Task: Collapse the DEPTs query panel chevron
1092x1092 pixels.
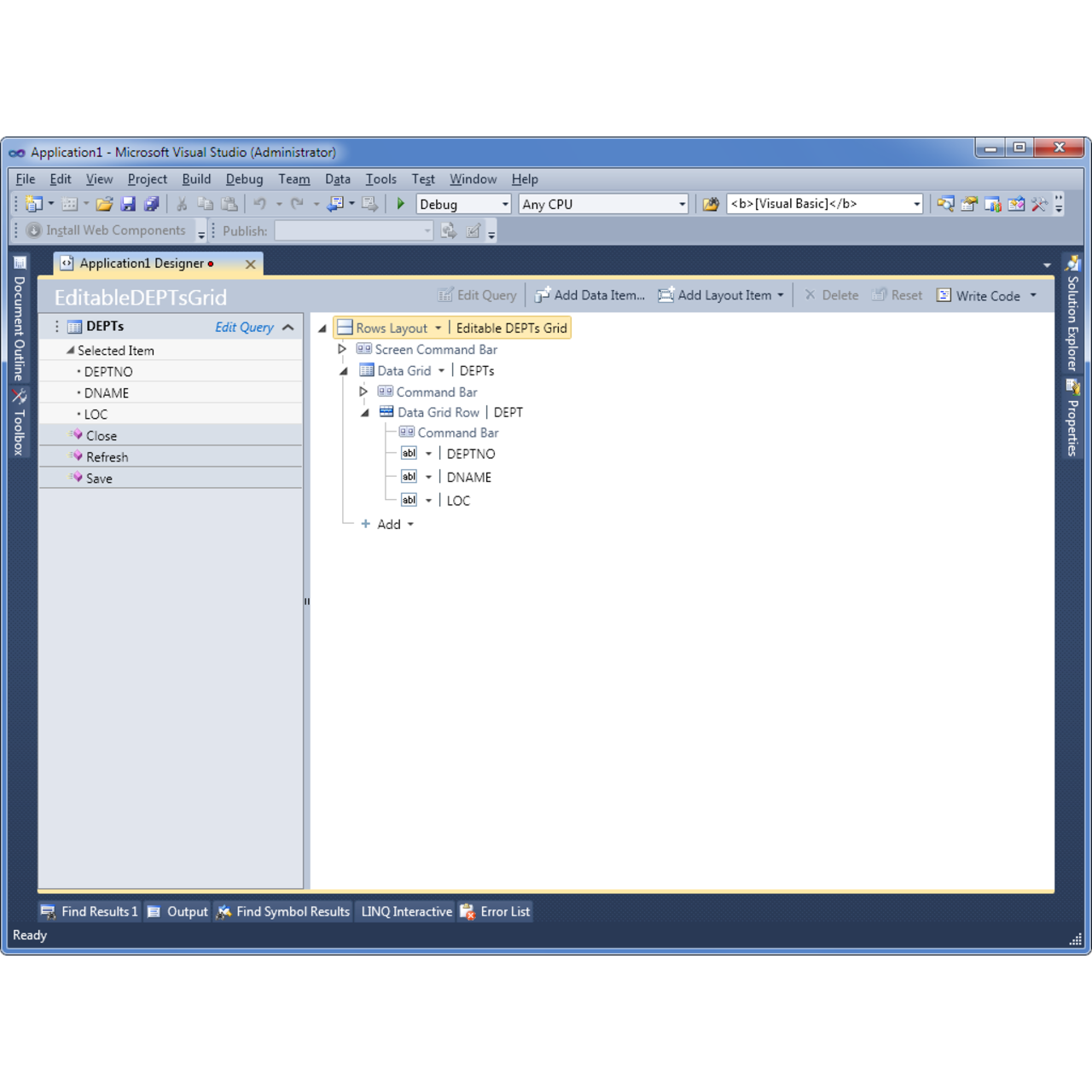Action: 288,328
